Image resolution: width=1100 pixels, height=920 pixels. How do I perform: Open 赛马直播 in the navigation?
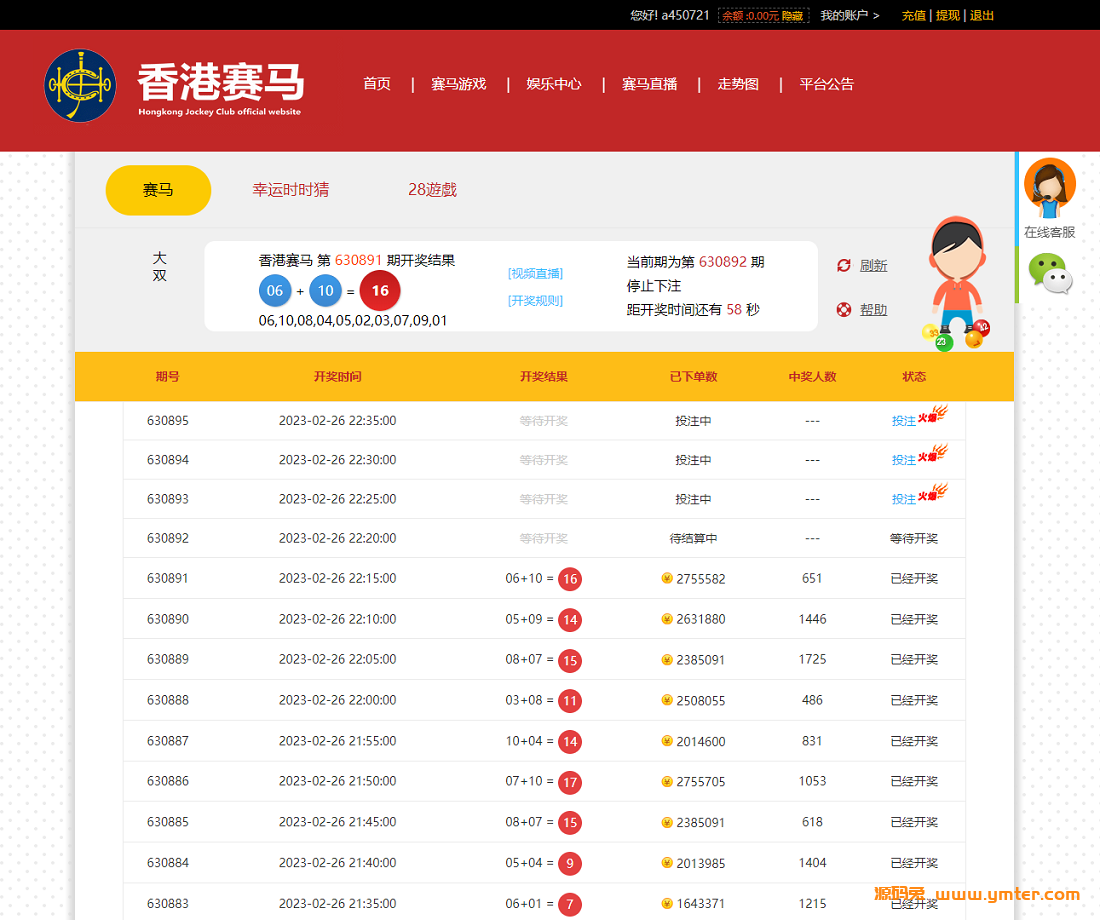coord(650,84)
